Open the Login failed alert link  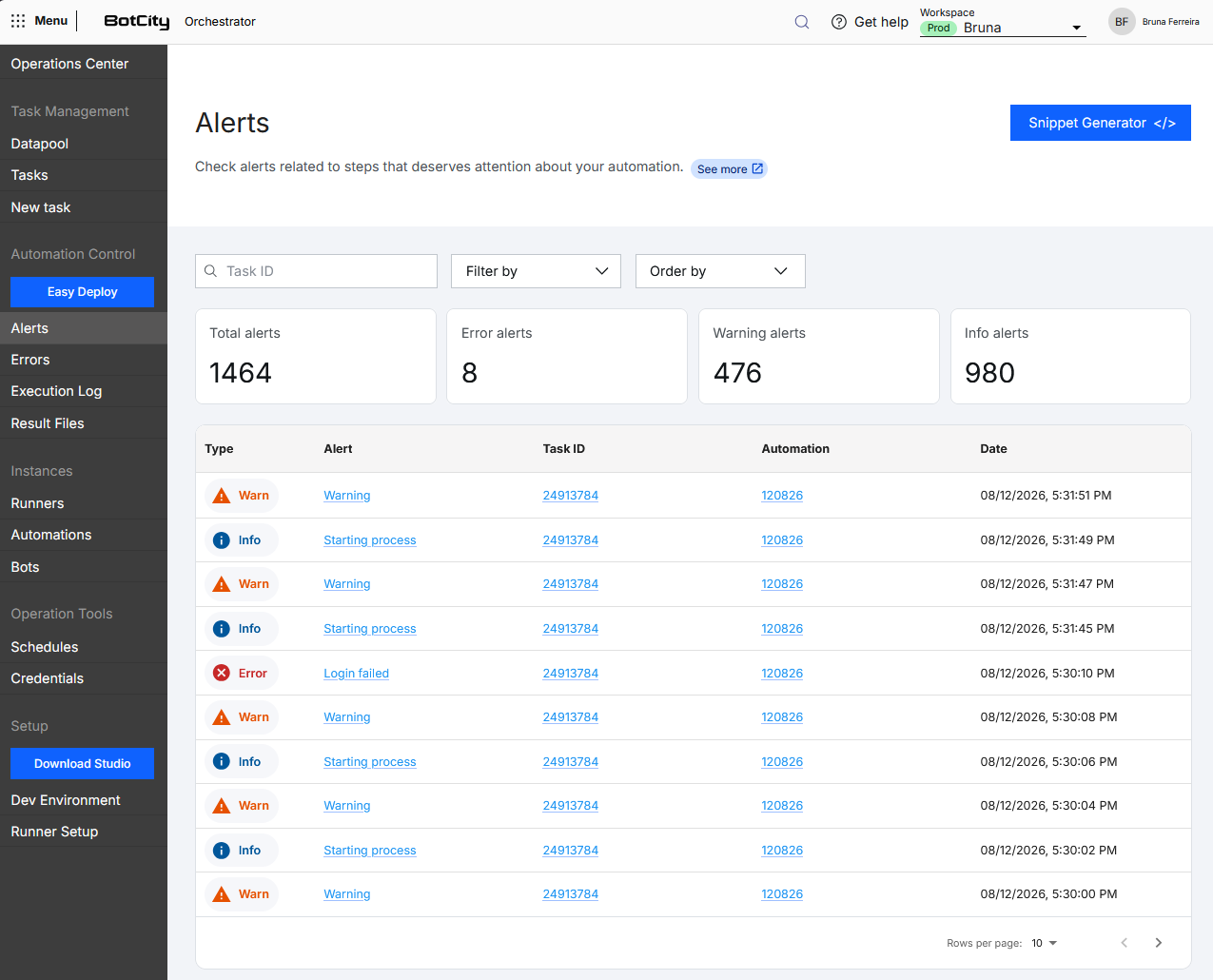[356, 674]
